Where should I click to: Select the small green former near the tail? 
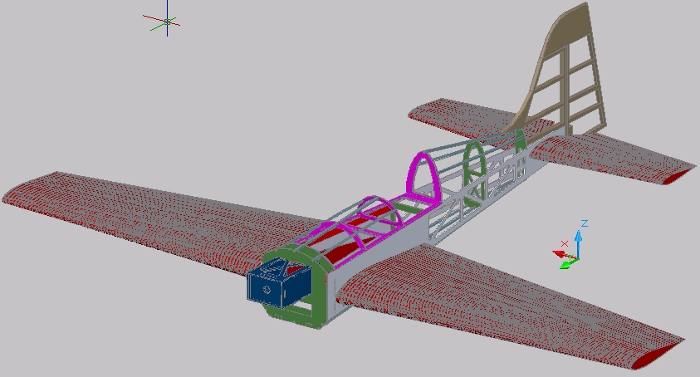pyautogui.click(x=520, y=142)
